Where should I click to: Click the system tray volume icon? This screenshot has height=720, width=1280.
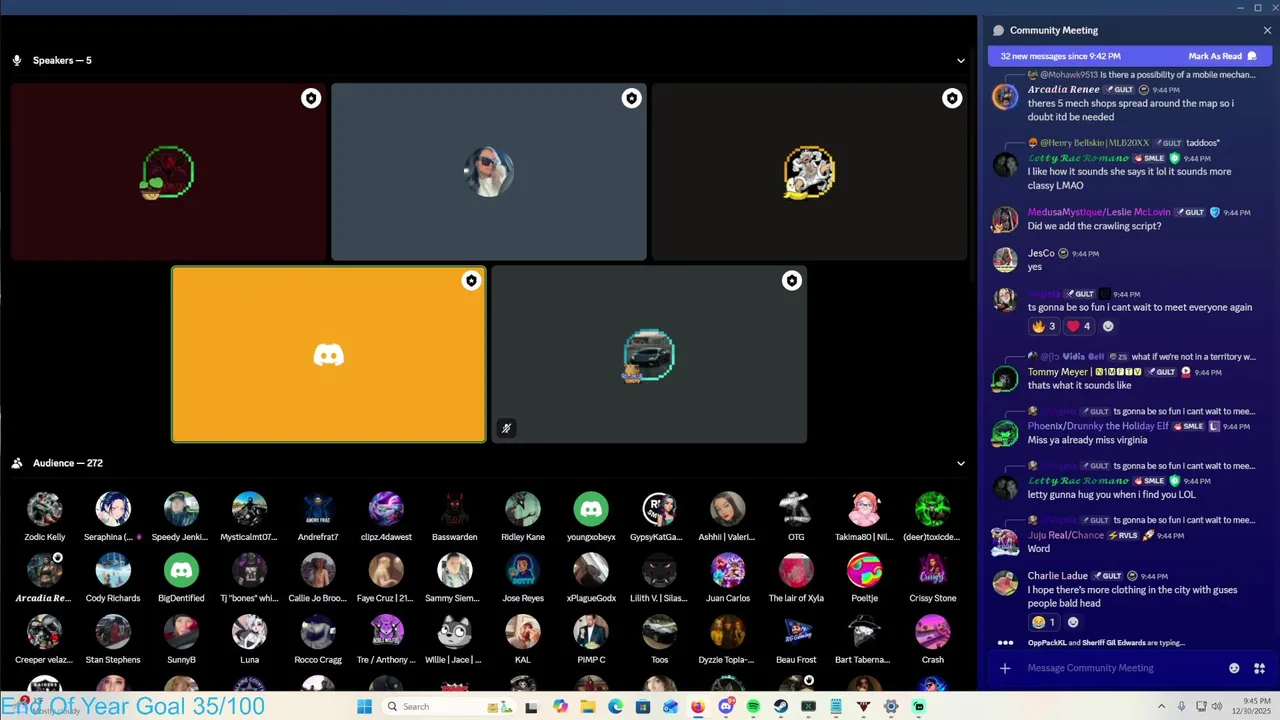pos(1217,706)
